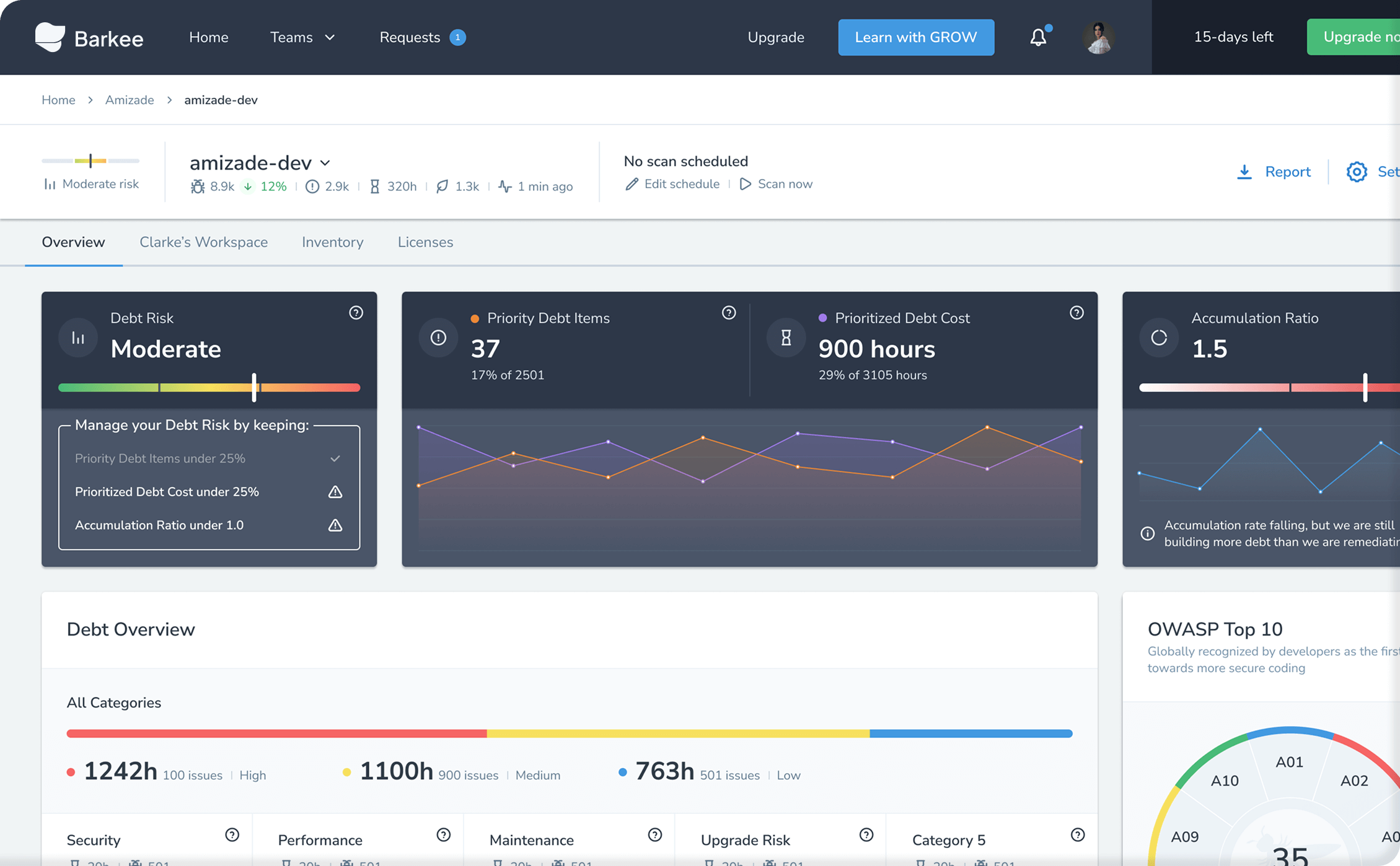Click the branch icon showing 1.3k

(x=442, y=186)
